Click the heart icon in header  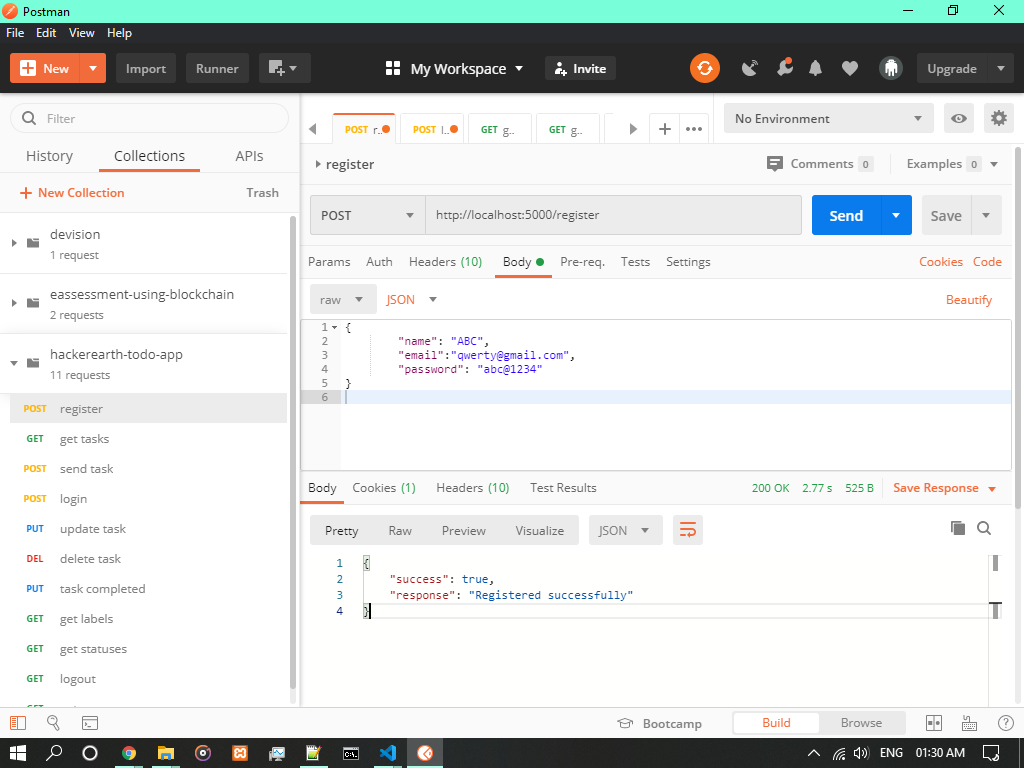point(850,69)
